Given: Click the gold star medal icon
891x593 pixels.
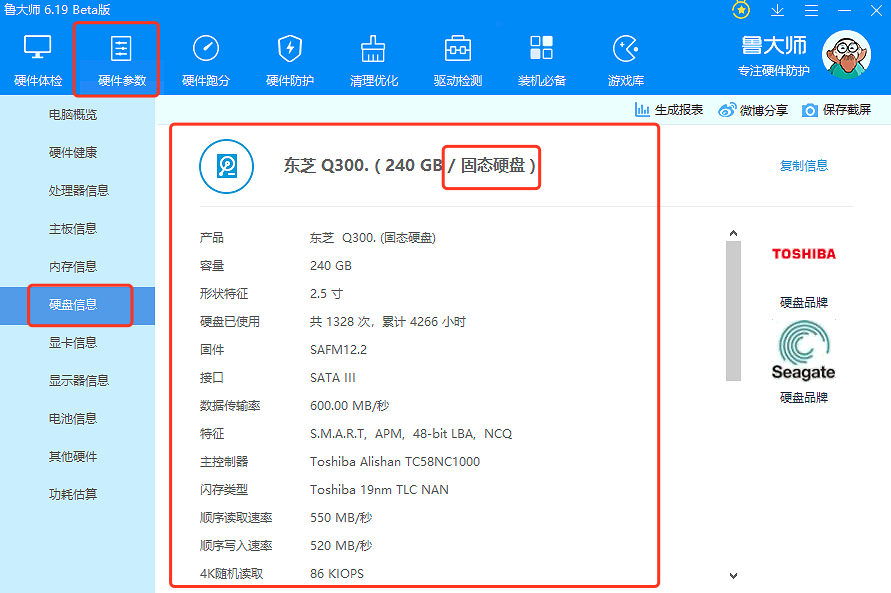Looking at the screenshot, I should (741, 10).
